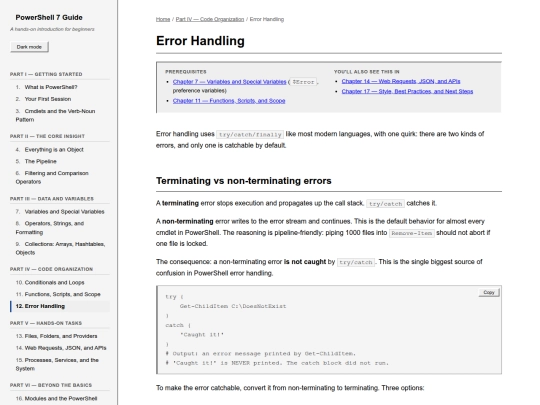Click the Error Handling page heading
Screen dimensions: 540x405
click(x=200, y=41)
